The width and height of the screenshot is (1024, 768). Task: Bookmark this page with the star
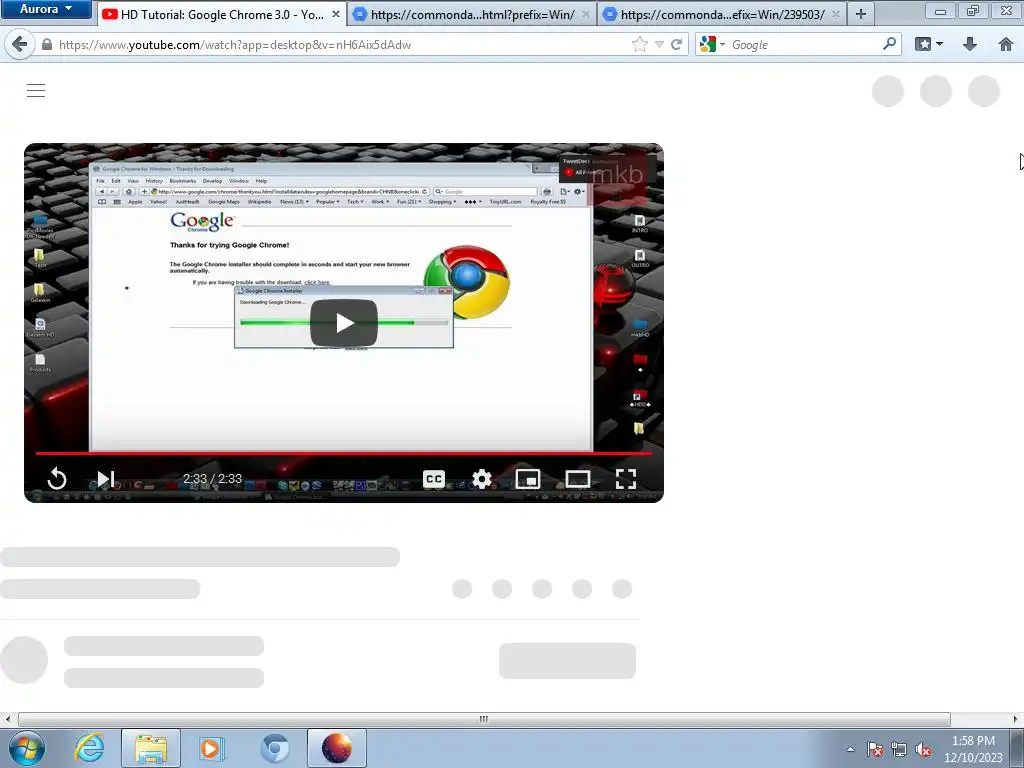[639, 44]
